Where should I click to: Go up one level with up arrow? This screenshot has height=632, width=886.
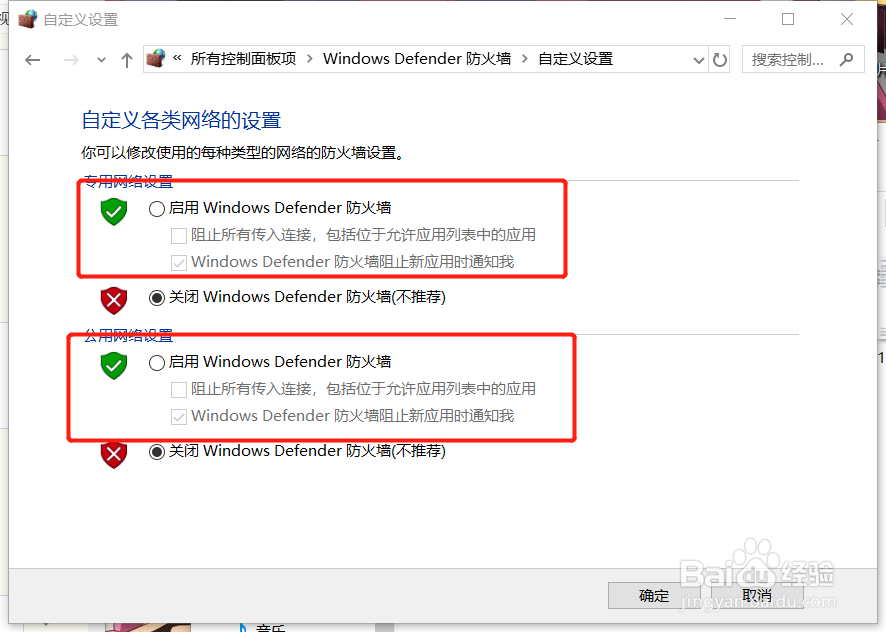point(127,60)
